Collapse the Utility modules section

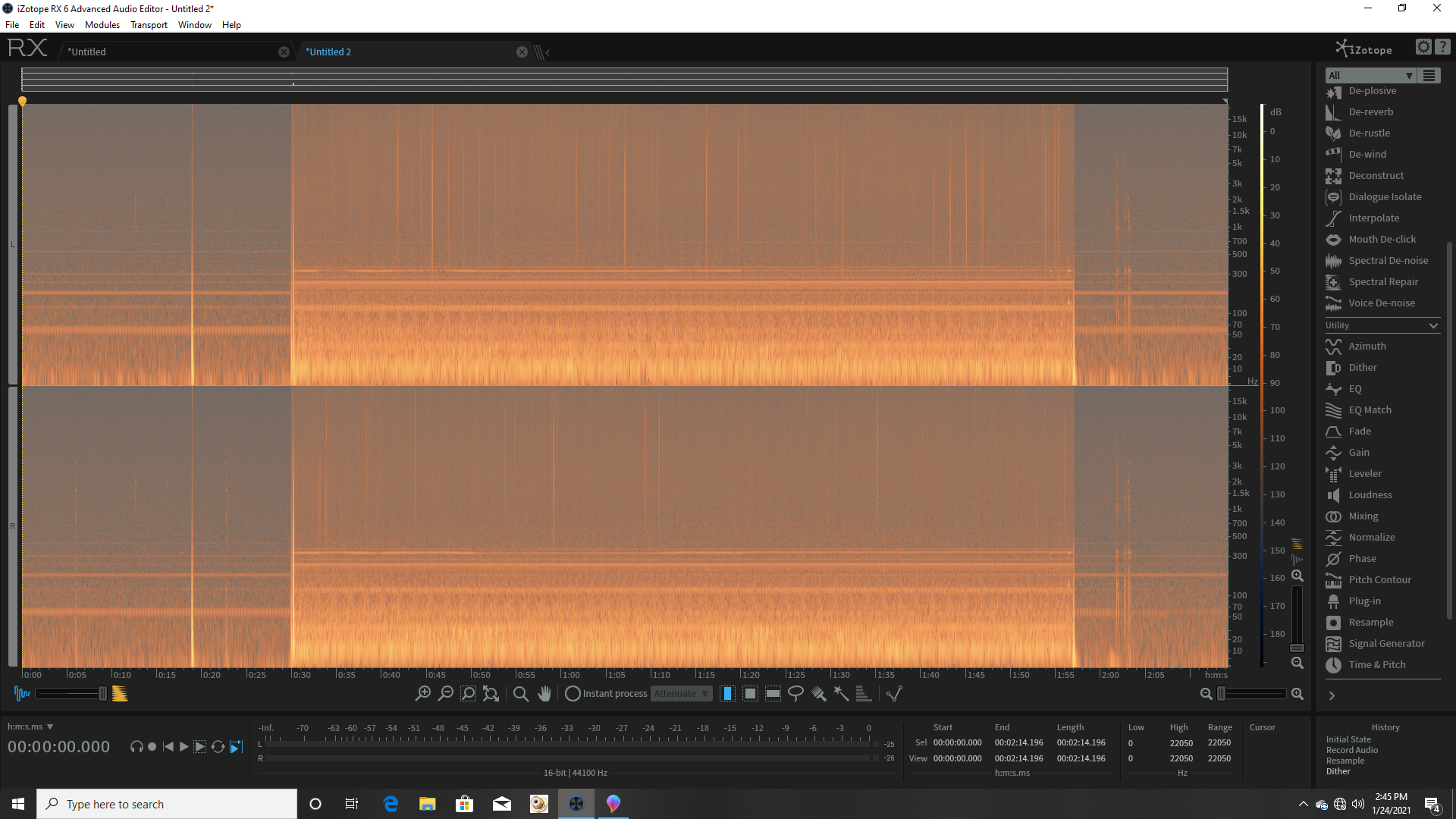coord(1432,325)
